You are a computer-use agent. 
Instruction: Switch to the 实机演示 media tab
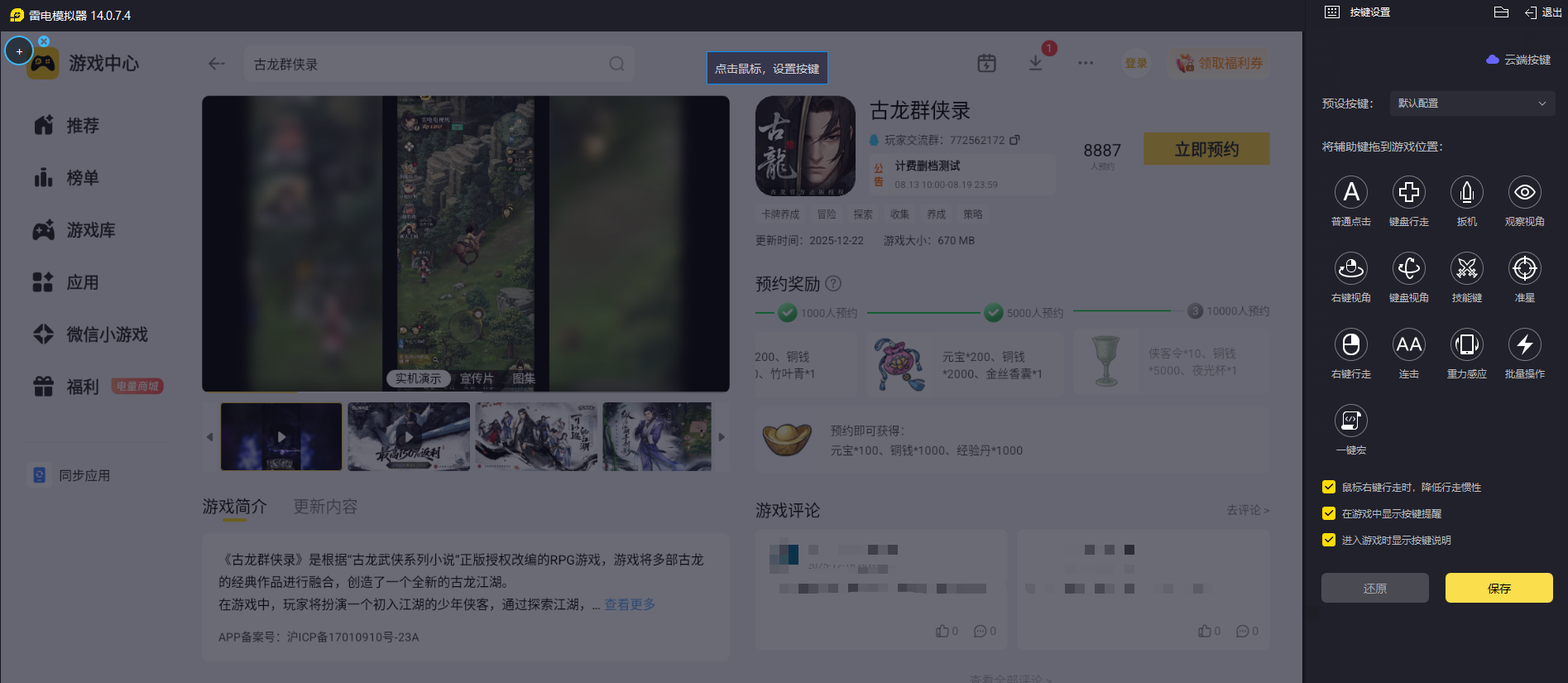418,378
